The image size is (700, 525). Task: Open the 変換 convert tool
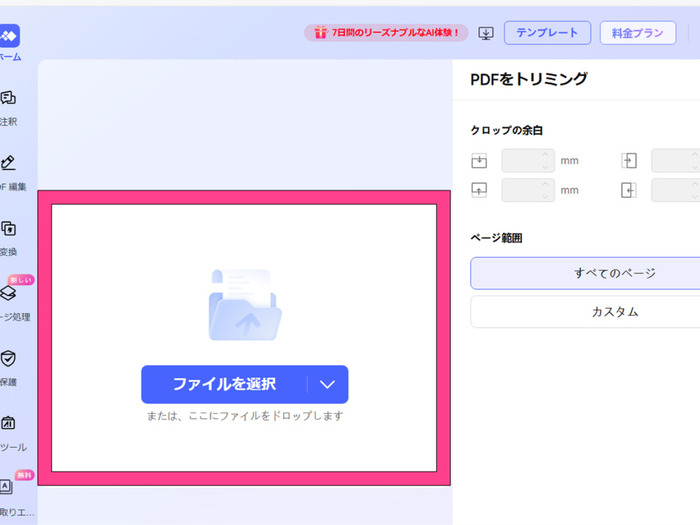pyautogui.click(x=8, y=229)
